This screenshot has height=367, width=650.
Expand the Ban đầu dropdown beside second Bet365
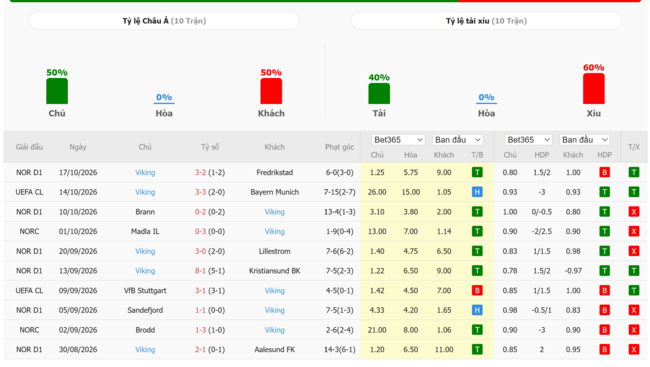585,140
